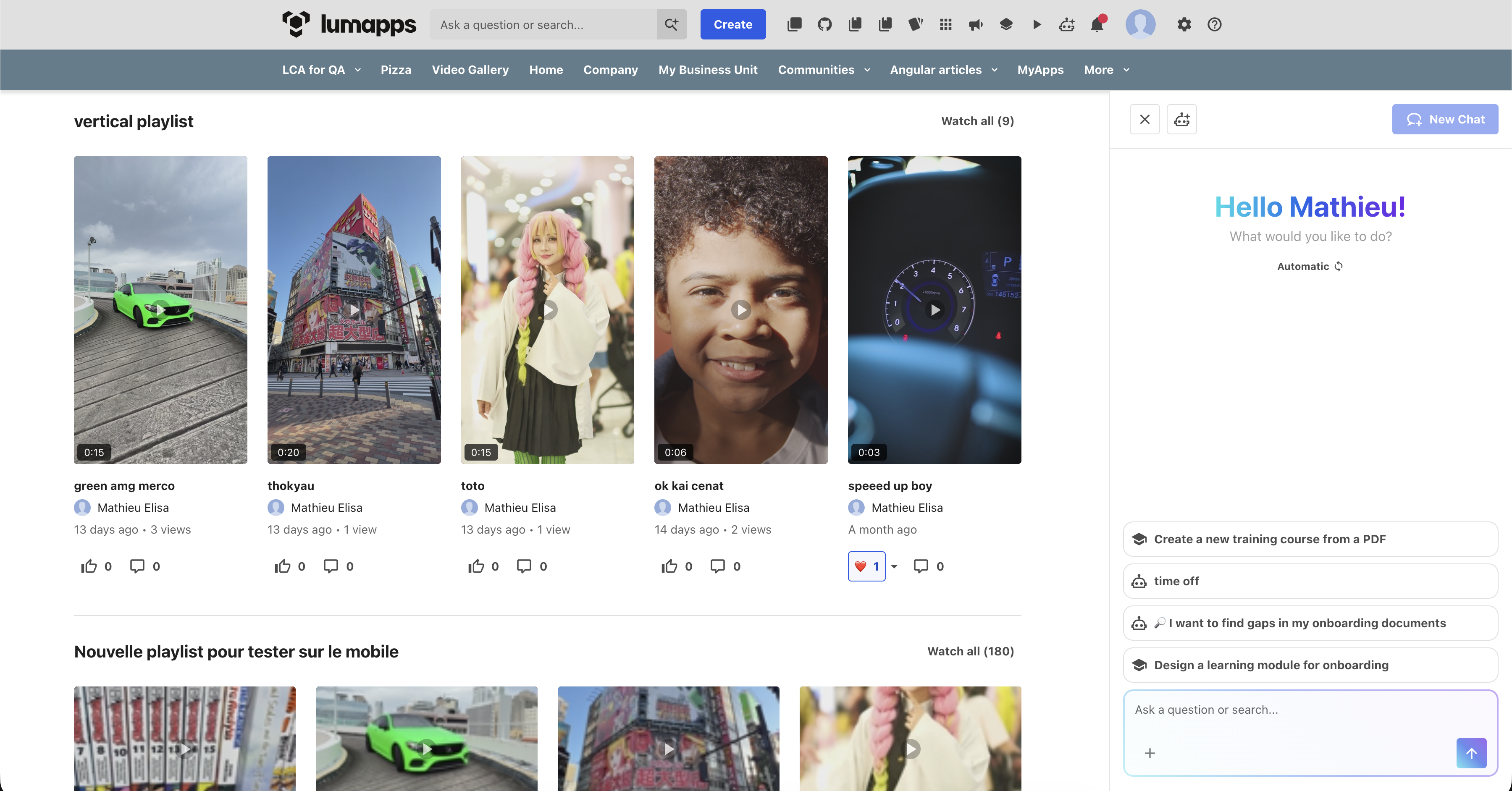
Task: Click the AI search sparkle icon in the search bar
Action: [x=672, y=25]
